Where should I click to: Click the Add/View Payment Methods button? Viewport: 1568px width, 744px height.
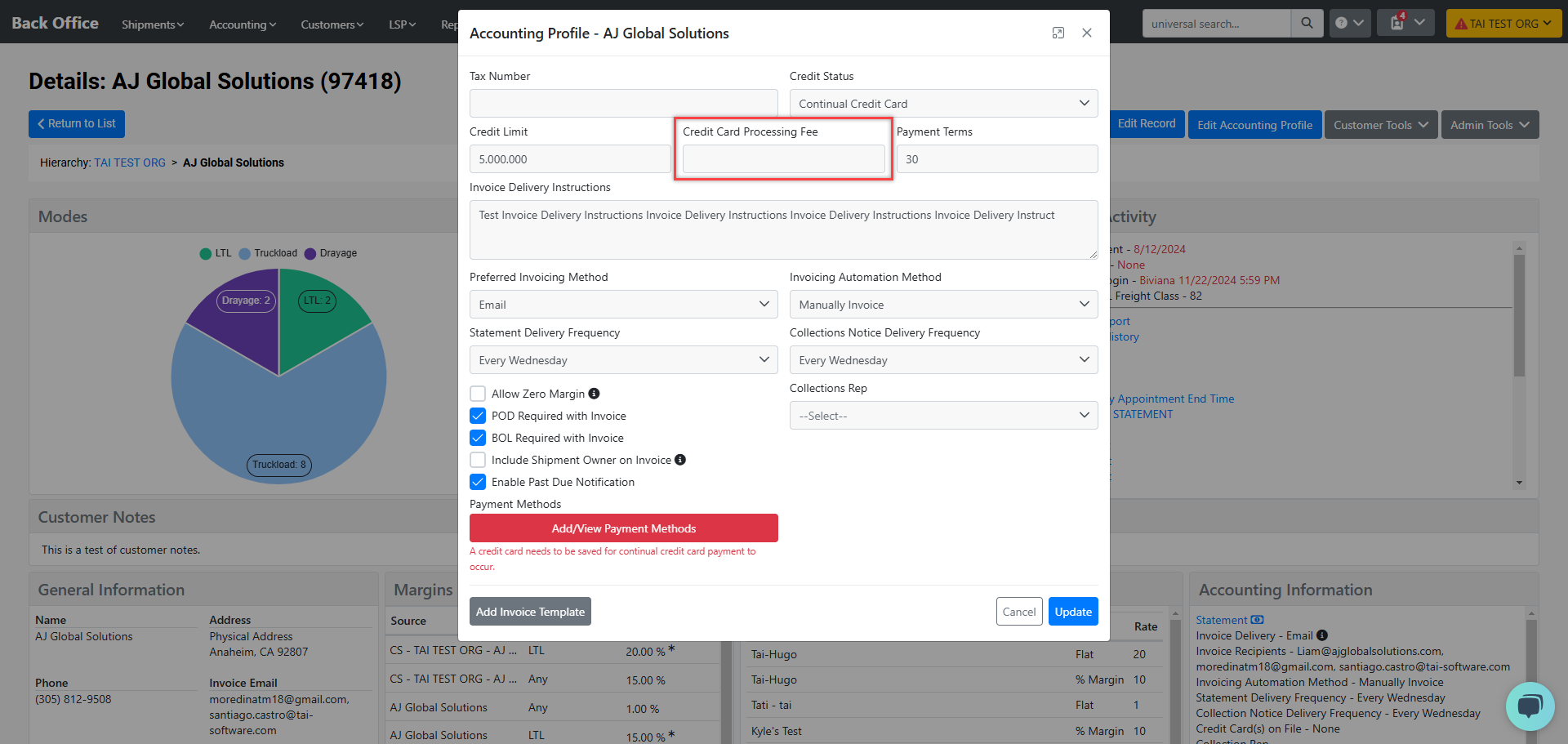(623, 528)
